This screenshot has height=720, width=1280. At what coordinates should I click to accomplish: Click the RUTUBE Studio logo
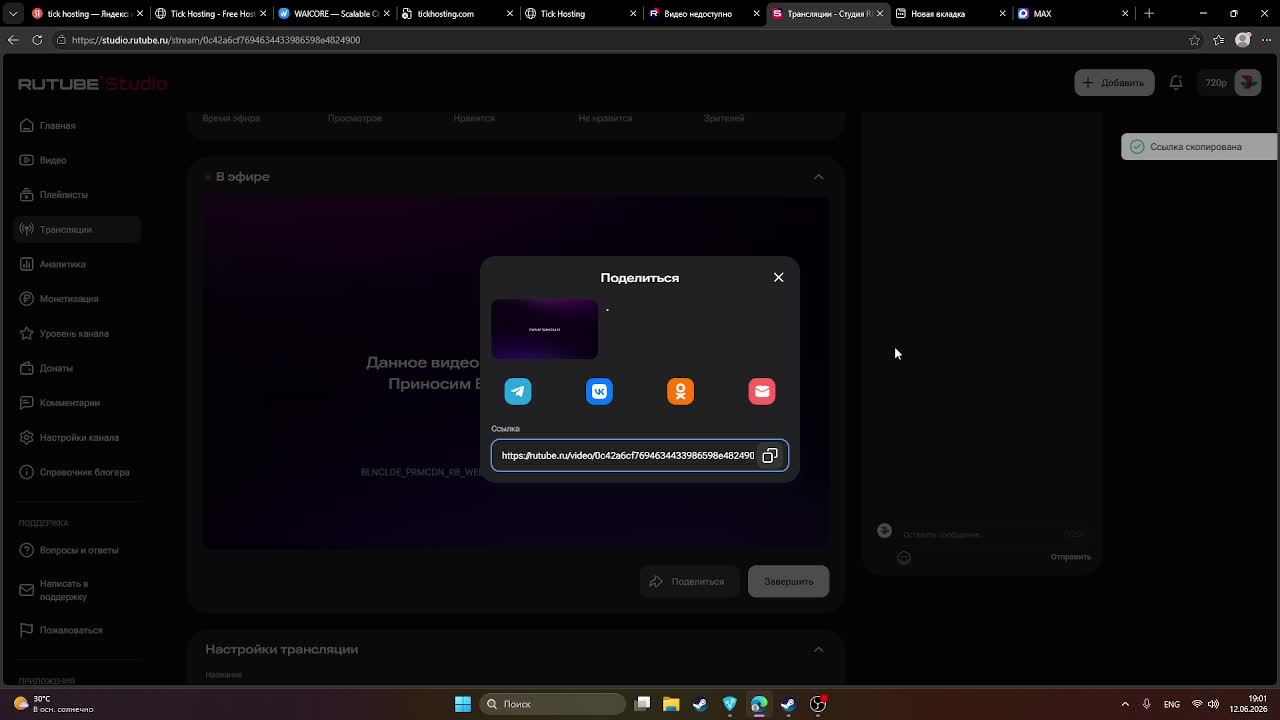(x=92, y=84)
